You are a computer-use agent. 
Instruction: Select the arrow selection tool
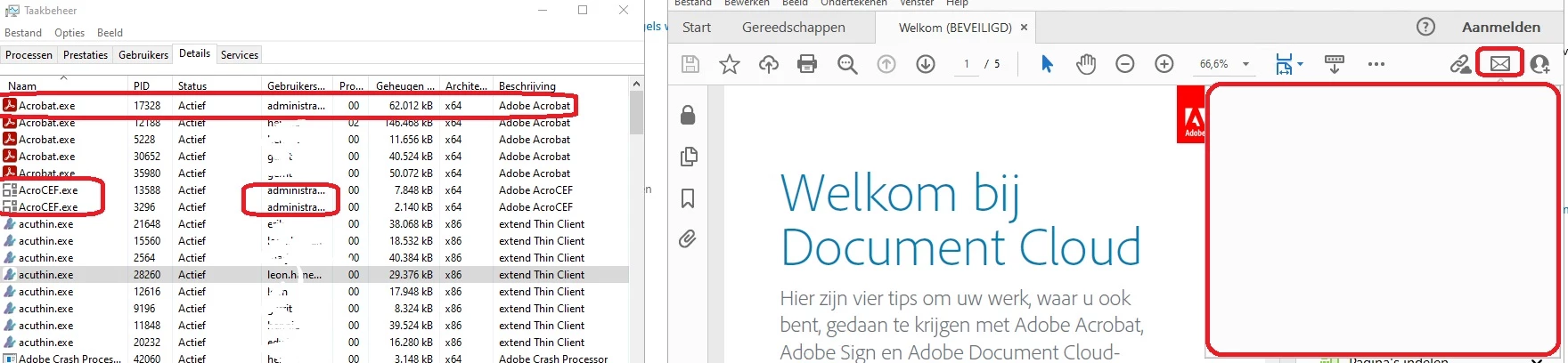pos(1047,64)
